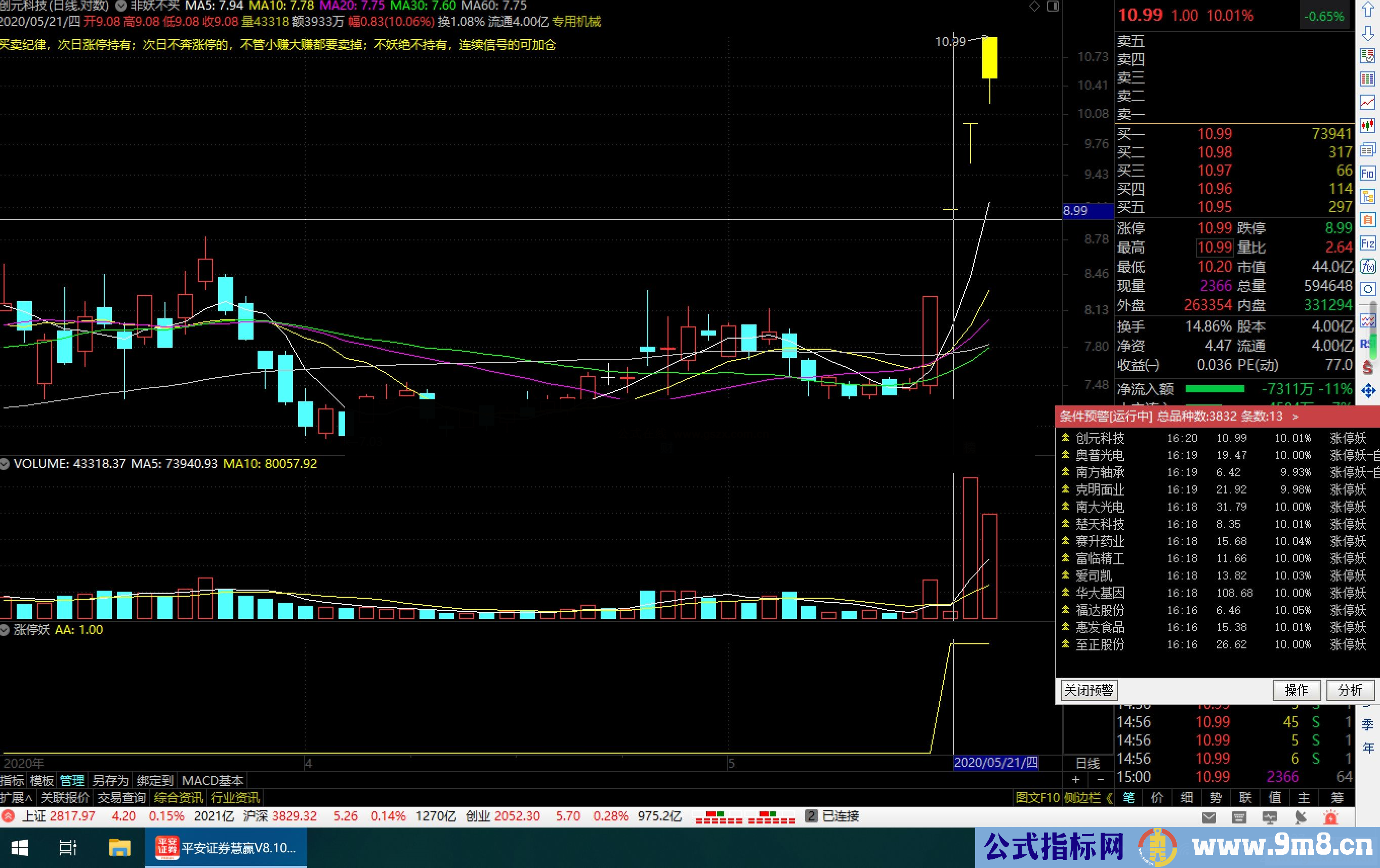Click the red alarm siren status icon
This screenshot has height=868, width=1380.
pyautogui.click(x=1331, y=817)
